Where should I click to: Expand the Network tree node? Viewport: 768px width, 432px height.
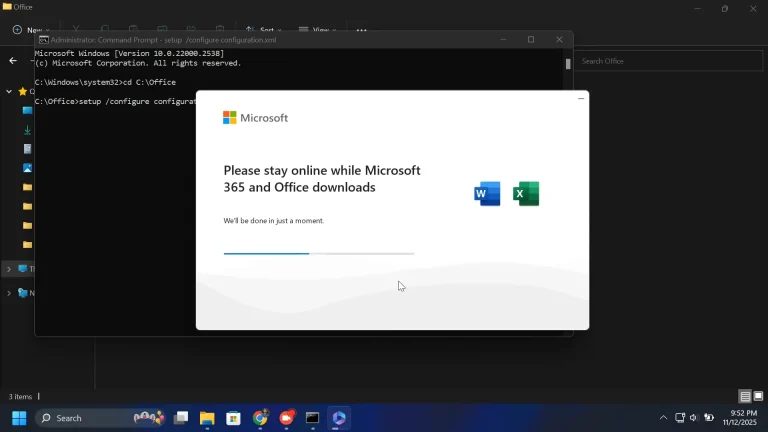[x=9, y=293]
